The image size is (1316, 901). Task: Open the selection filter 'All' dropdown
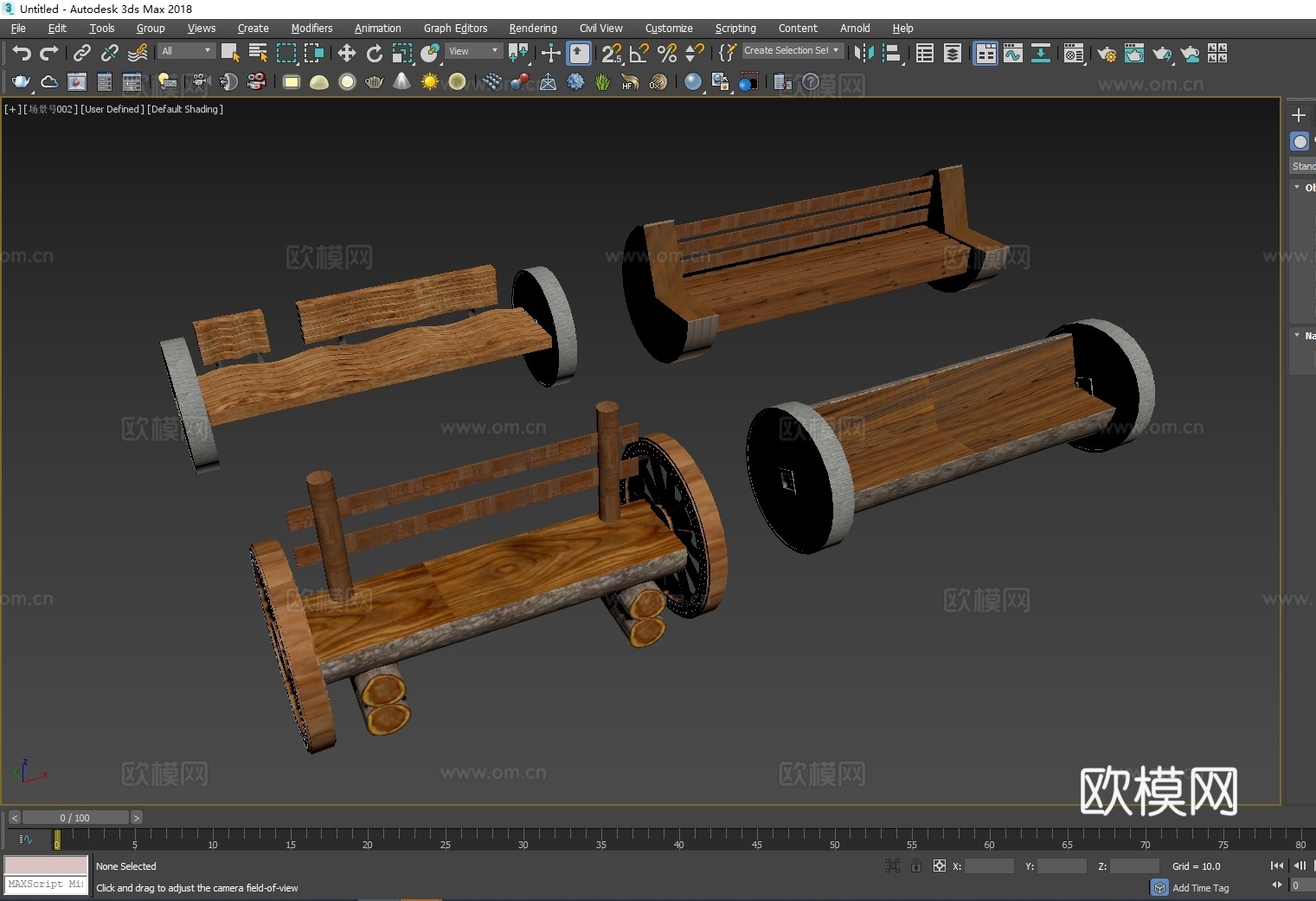[x=186, y=51]
